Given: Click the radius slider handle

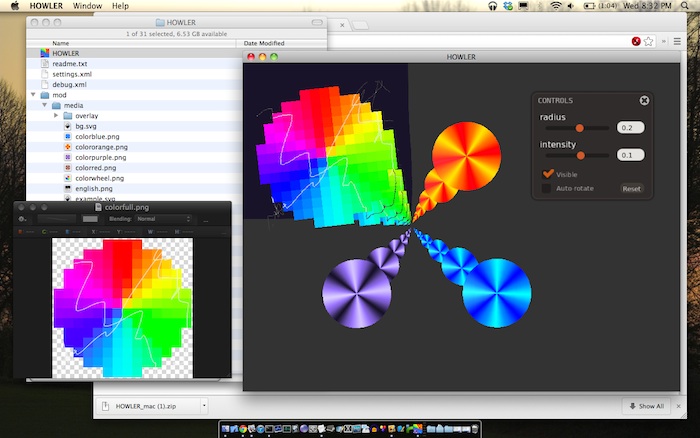Looking at the screenshot, I should pyautogui.click(x=579, y=128).
